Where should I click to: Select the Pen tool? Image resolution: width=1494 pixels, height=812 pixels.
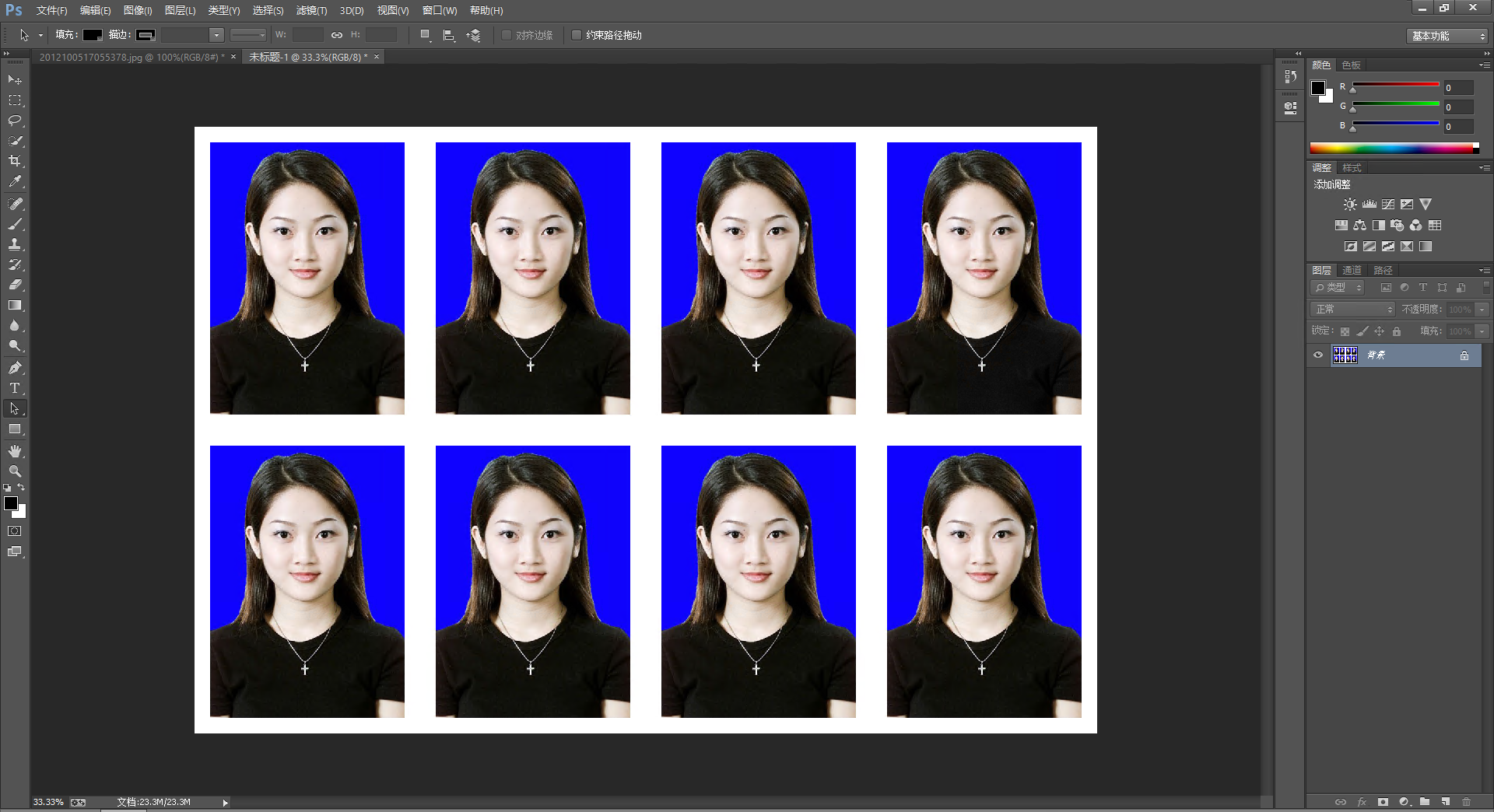(x=15, y=368)
